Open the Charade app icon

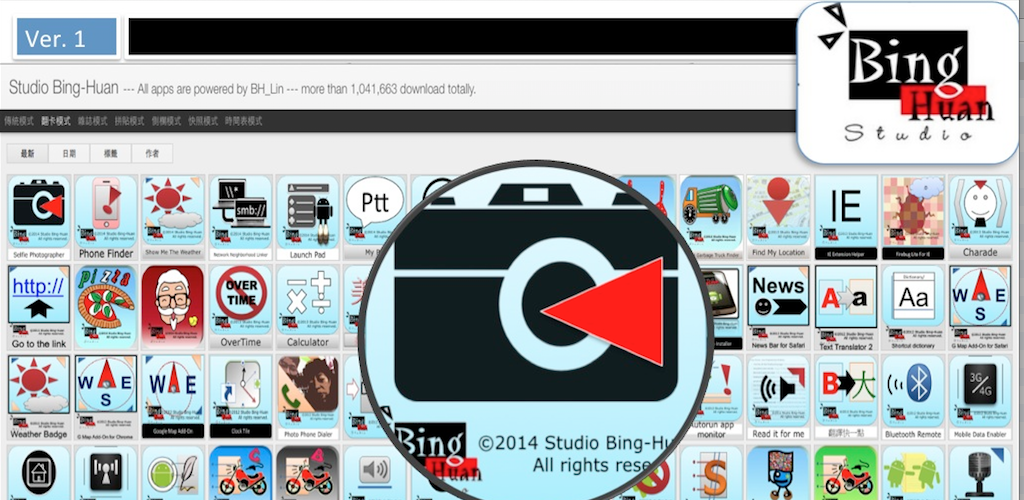980,217
